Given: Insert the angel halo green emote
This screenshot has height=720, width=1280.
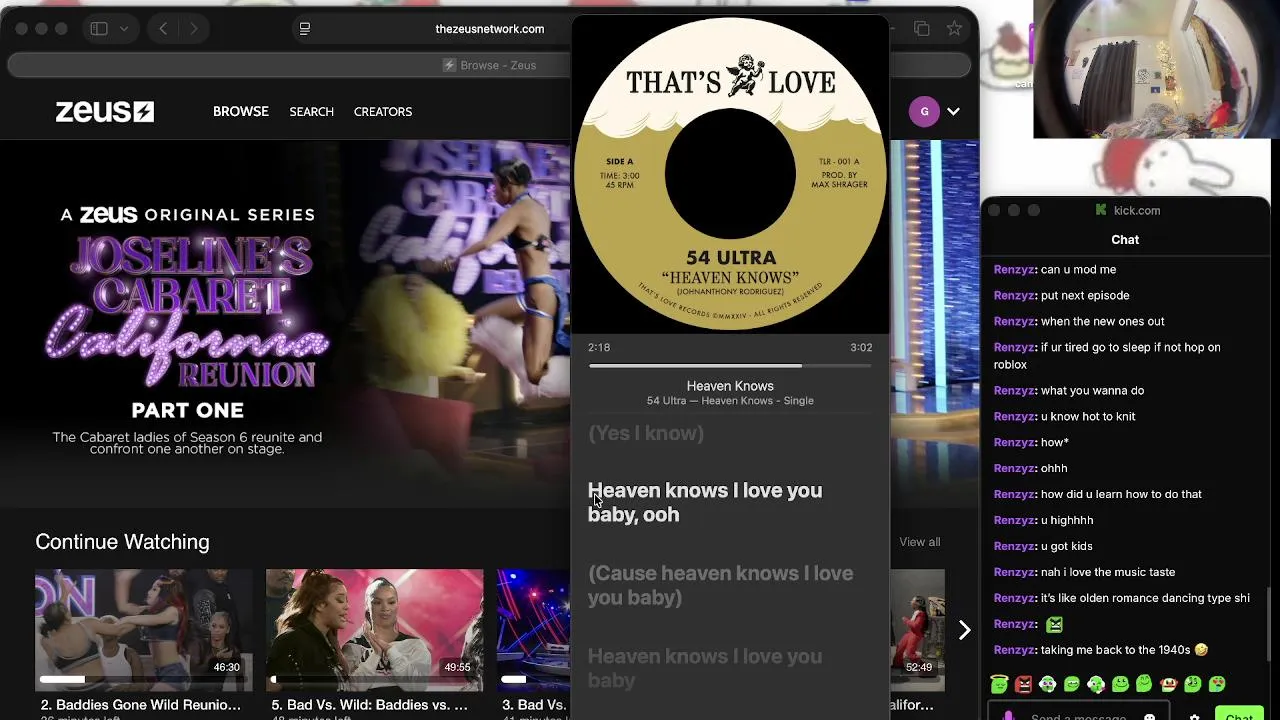Looking at the screenshot, I should tap(999, 684).
